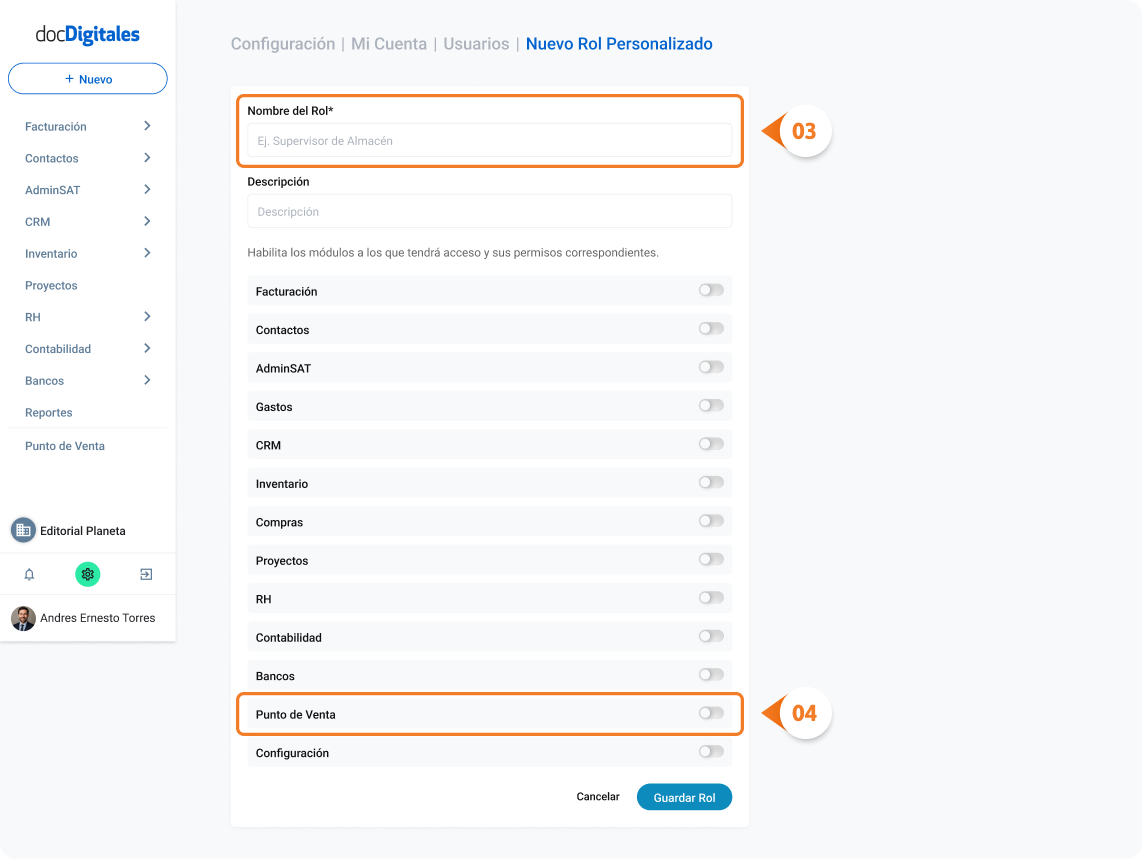
Task: Toggle on Punto de Venta access
Action: pyautogui.click(x=711, y=713)
